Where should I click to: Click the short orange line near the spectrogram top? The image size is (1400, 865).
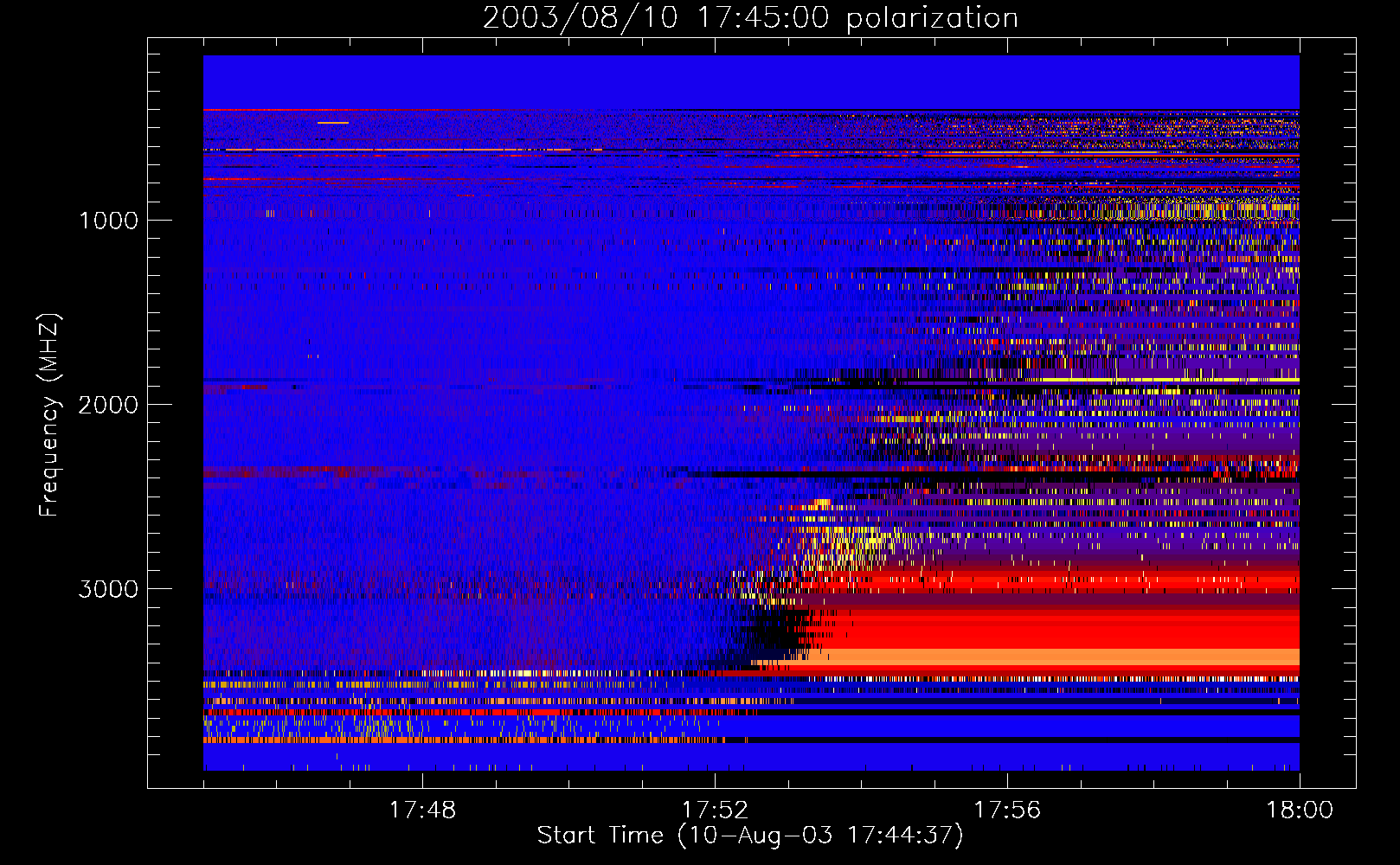coord(333,123)
